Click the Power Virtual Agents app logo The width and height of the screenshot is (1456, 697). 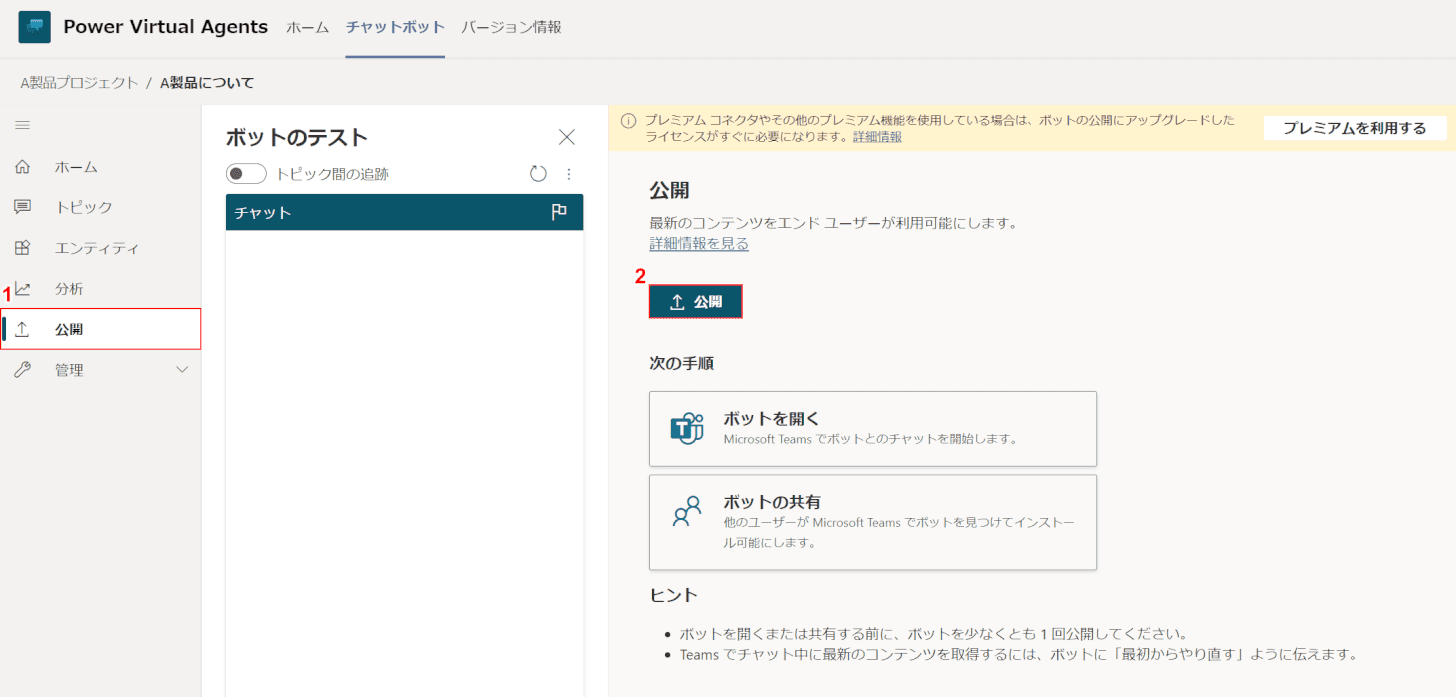(34, 27)
